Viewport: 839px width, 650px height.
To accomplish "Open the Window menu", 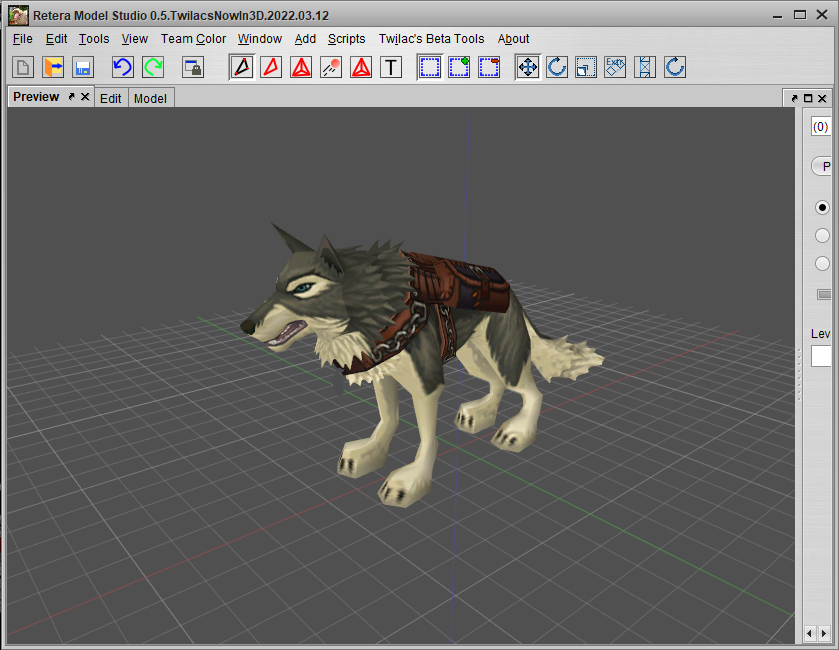I will click(x=260, y=39).
